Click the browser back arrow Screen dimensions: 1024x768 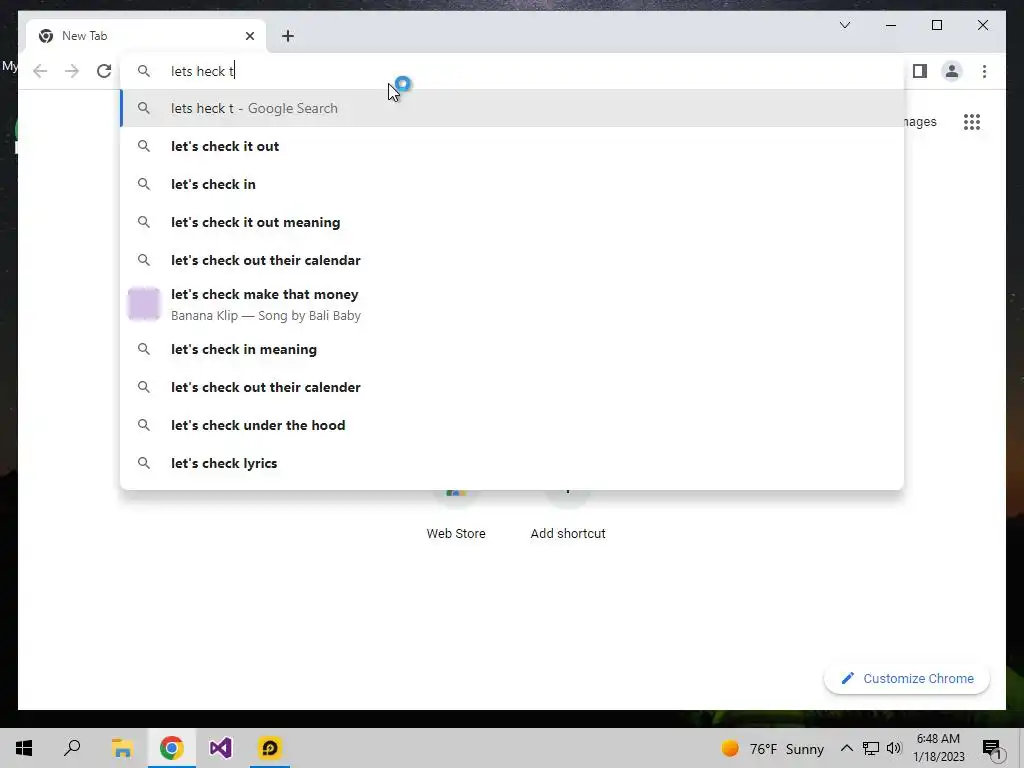40,71
